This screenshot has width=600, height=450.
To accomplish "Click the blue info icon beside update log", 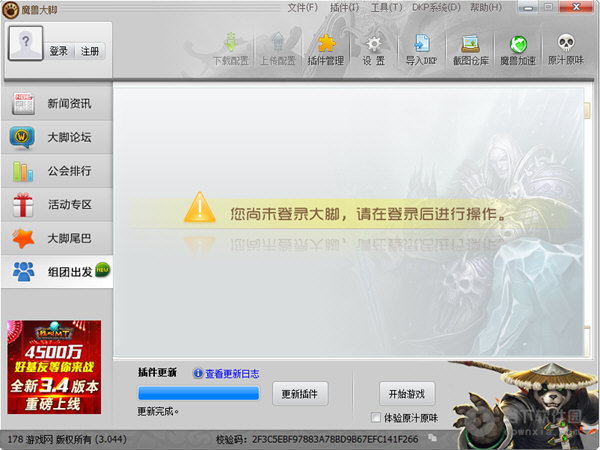I will [198, 373].
